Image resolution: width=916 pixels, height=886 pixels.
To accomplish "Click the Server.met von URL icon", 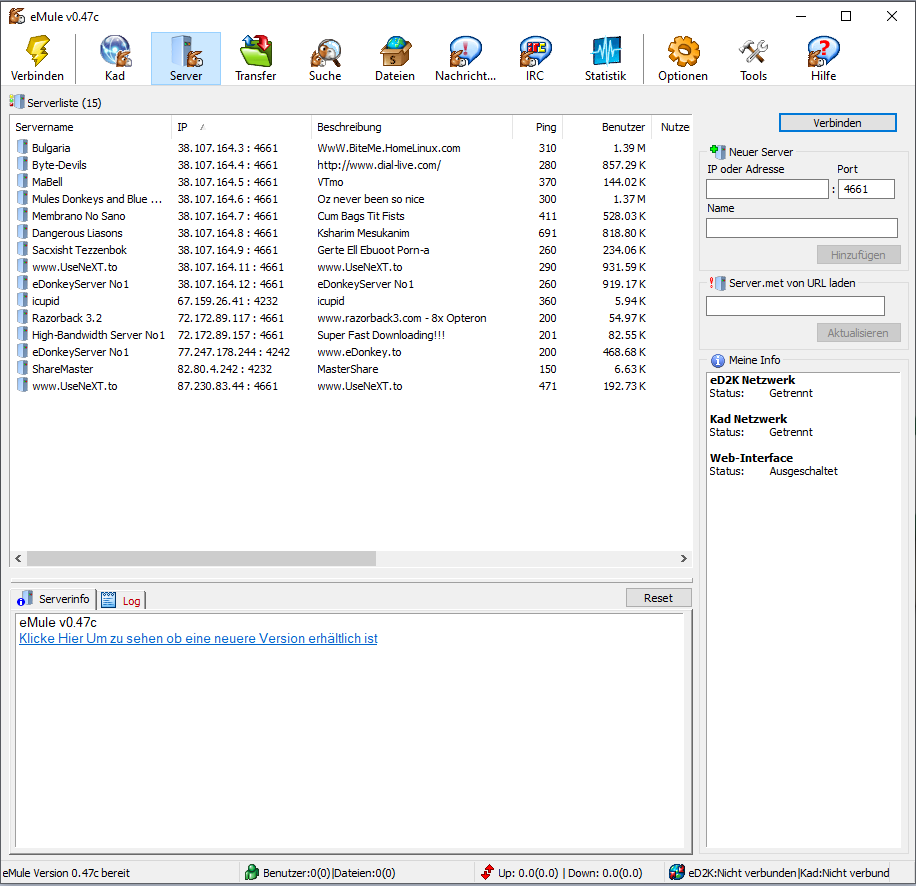I will click(717, 283).
